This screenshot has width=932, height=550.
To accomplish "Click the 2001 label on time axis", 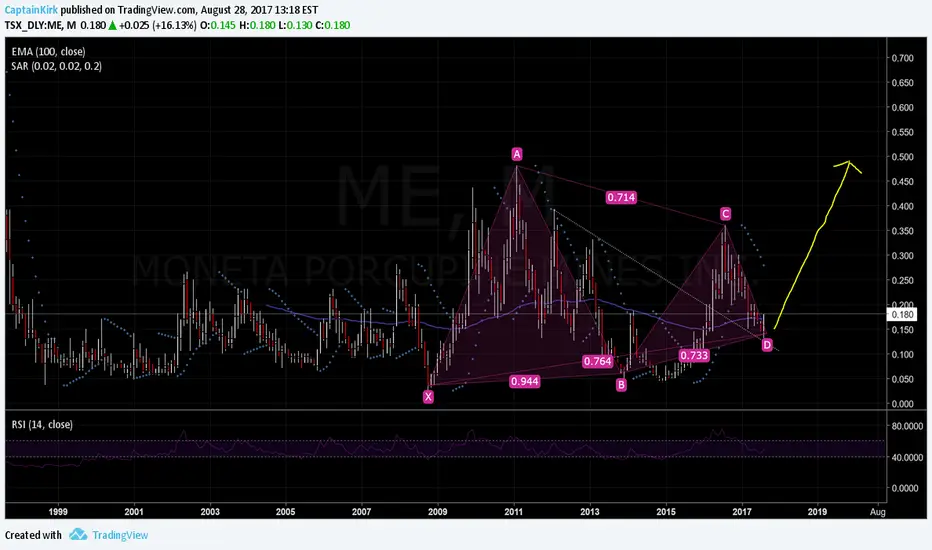I will coord(134,511).
